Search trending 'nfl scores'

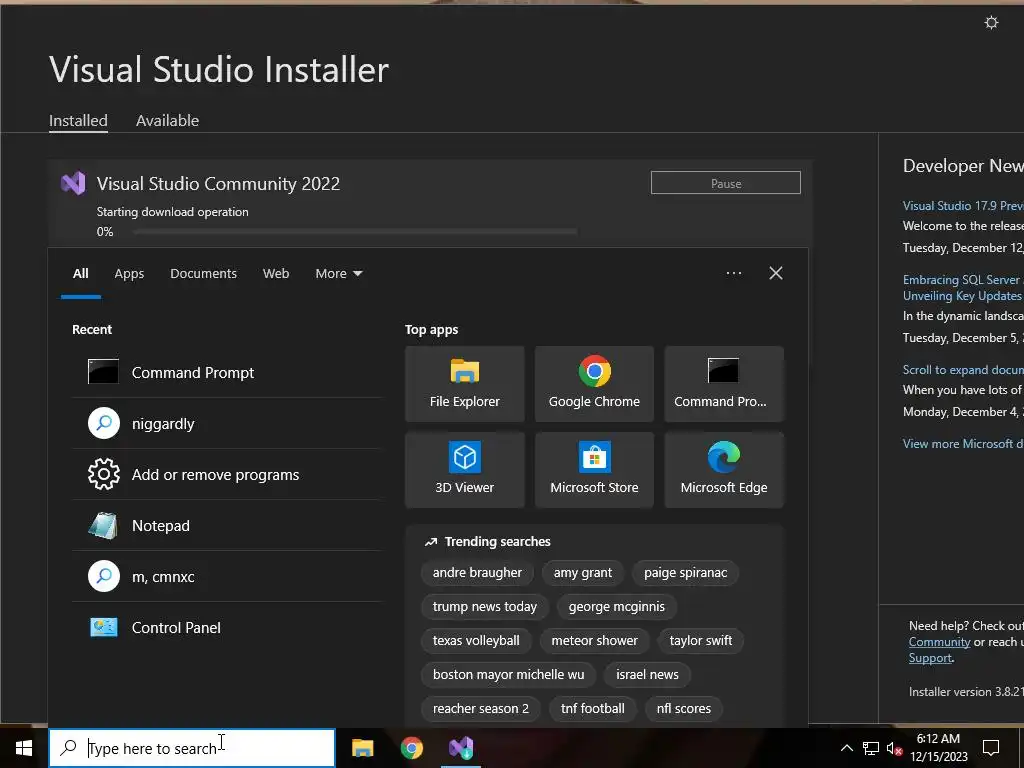point(684,709)
